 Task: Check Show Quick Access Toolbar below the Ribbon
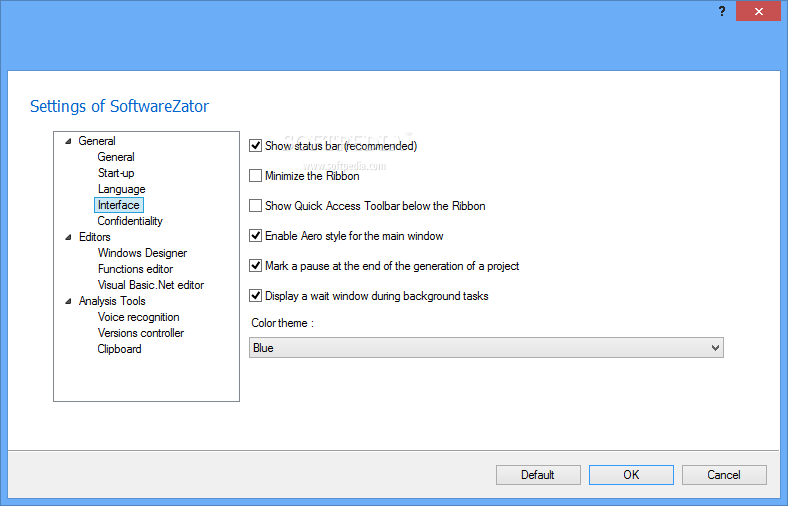(256, 206)
